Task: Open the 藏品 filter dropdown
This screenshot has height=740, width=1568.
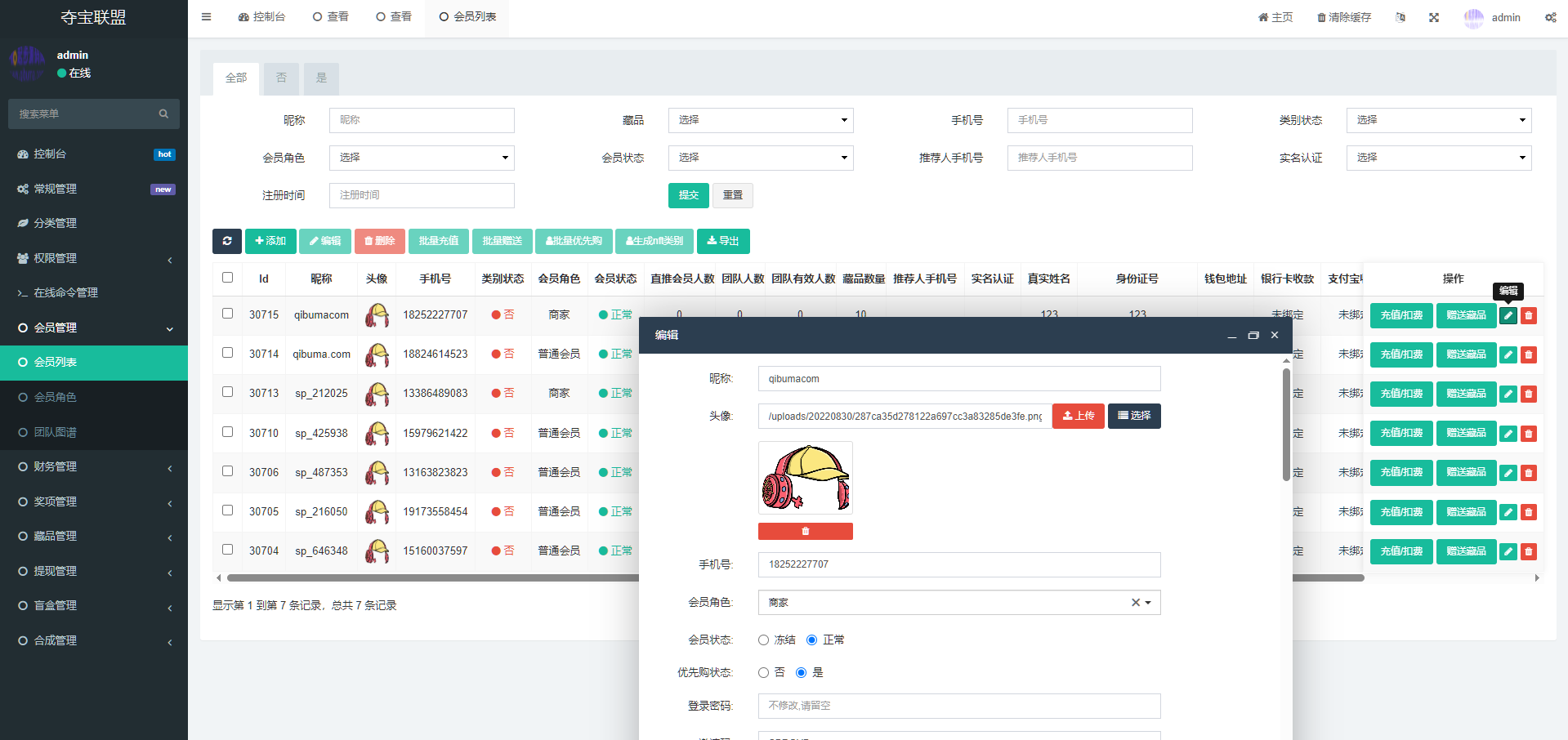Action: point(760,120)
